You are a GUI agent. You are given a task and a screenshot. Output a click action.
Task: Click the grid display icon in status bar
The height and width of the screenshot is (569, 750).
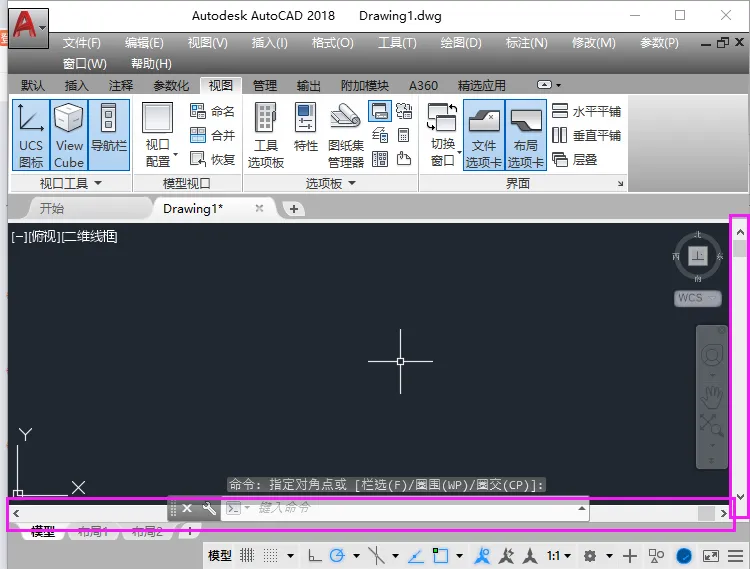[247, 556]
